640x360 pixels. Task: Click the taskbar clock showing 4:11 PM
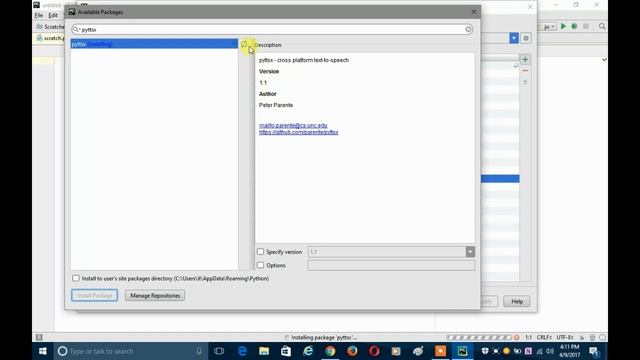click(569, 351)
